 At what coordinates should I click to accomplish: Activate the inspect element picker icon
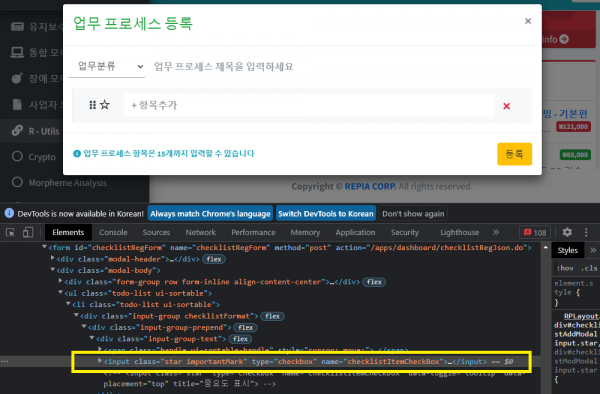[x=10, y=232]
